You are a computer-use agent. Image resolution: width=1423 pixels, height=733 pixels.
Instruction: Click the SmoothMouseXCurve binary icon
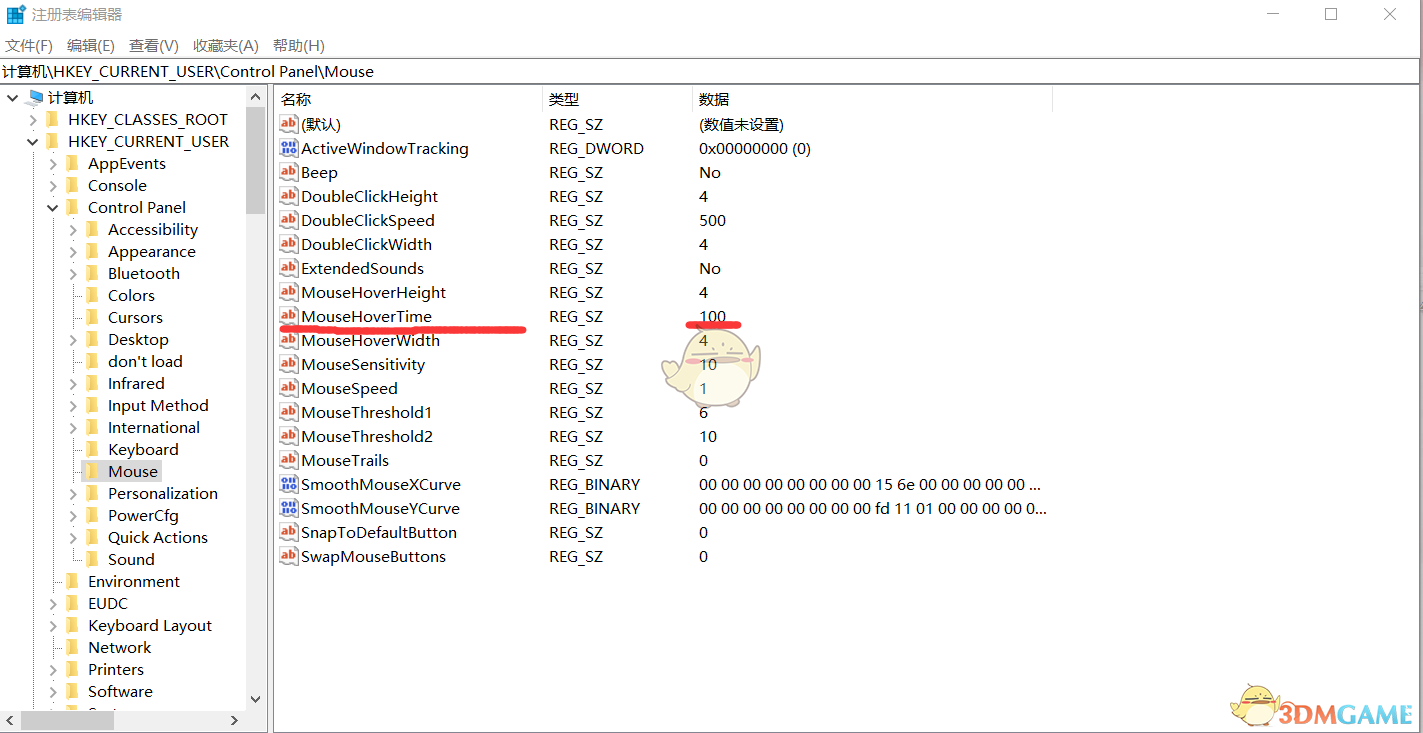point(289,484)
